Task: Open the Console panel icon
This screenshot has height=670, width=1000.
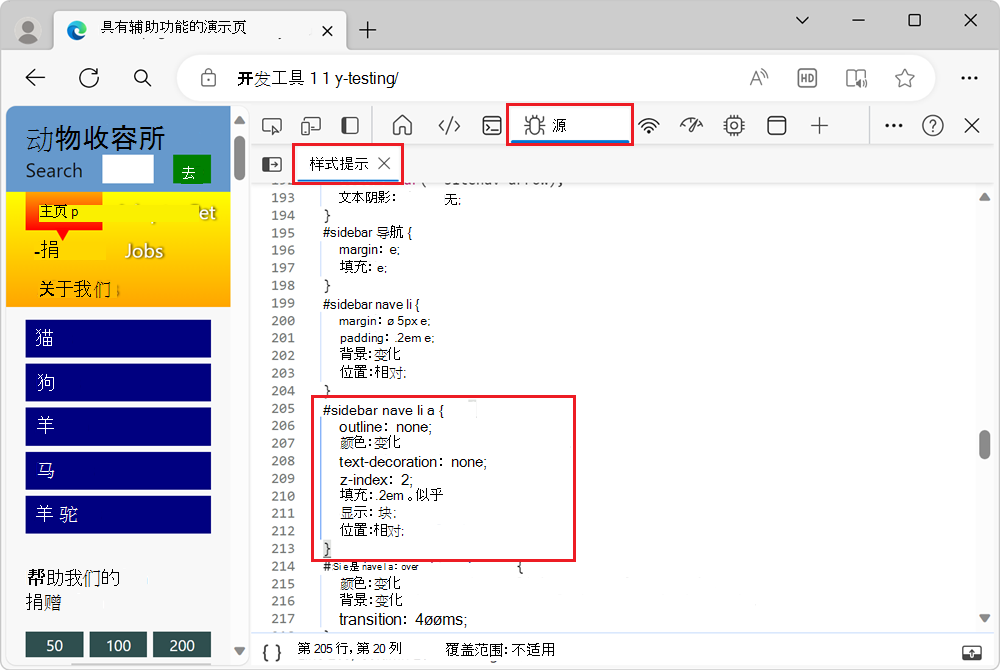Action: coord(491,125)
